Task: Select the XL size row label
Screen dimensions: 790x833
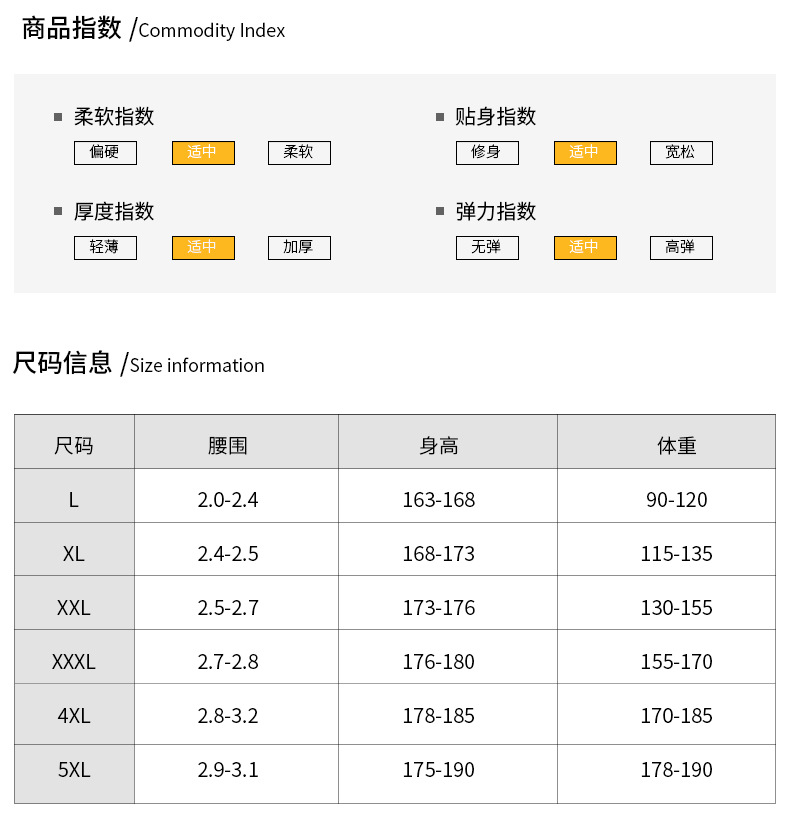Action: 74,554
